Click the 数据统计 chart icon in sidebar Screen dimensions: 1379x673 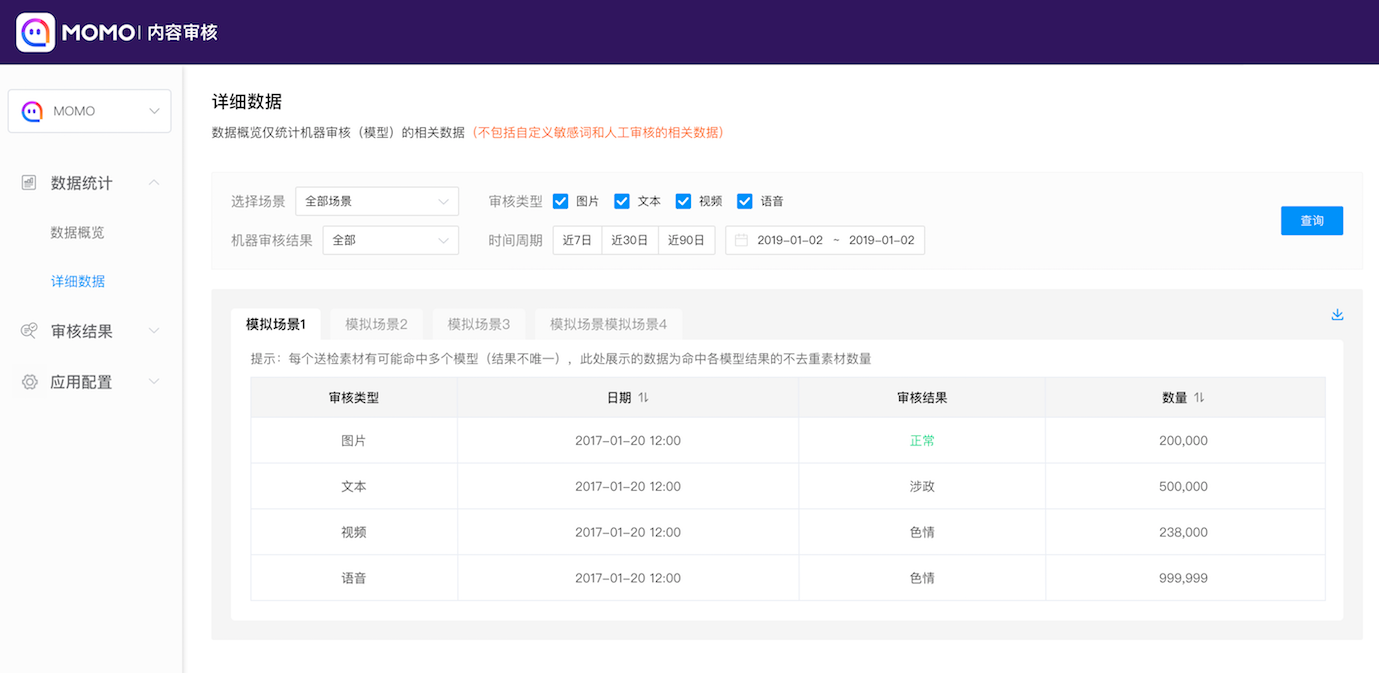pyautogui.click(x=29, y=183)
